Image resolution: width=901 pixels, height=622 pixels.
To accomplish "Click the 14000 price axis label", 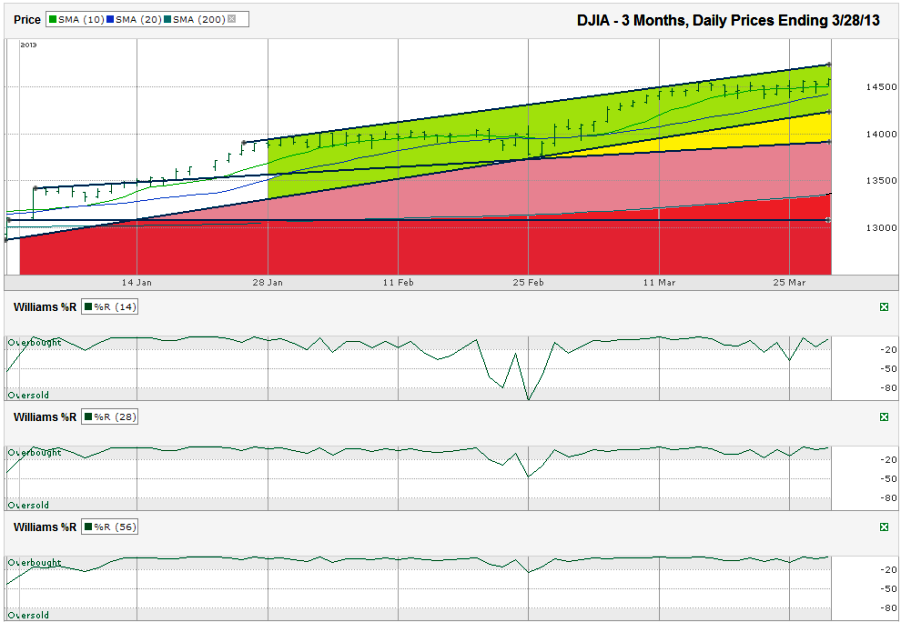I will (881, 134).
